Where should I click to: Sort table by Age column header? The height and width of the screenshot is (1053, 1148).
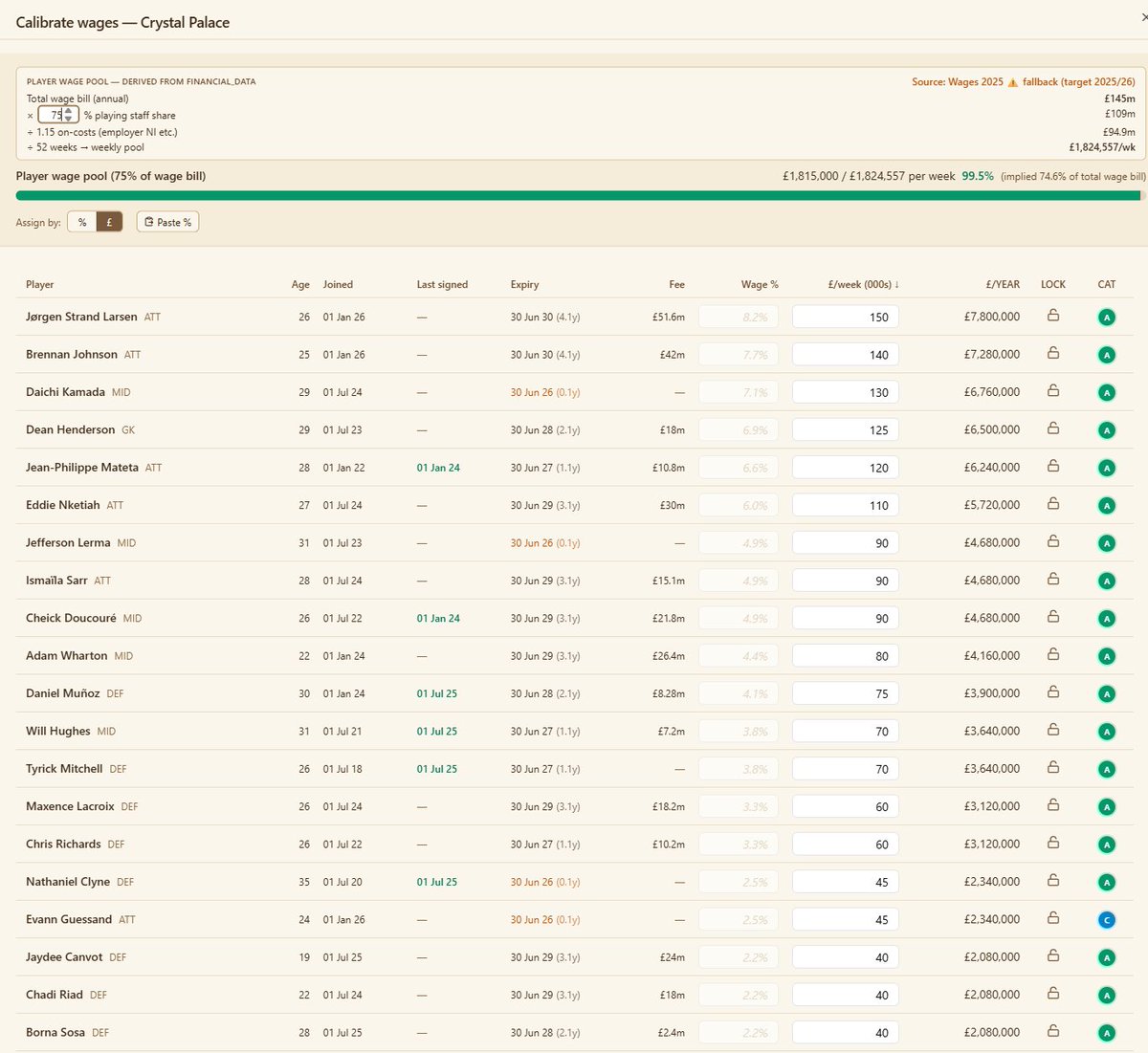300,284
